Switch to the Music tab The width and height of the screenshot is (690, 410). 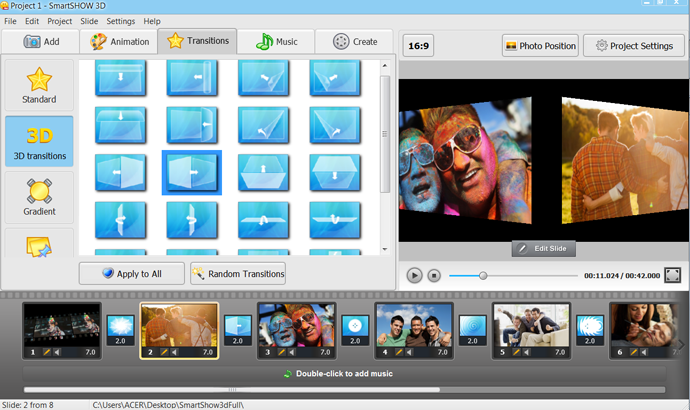click(276, 42)
